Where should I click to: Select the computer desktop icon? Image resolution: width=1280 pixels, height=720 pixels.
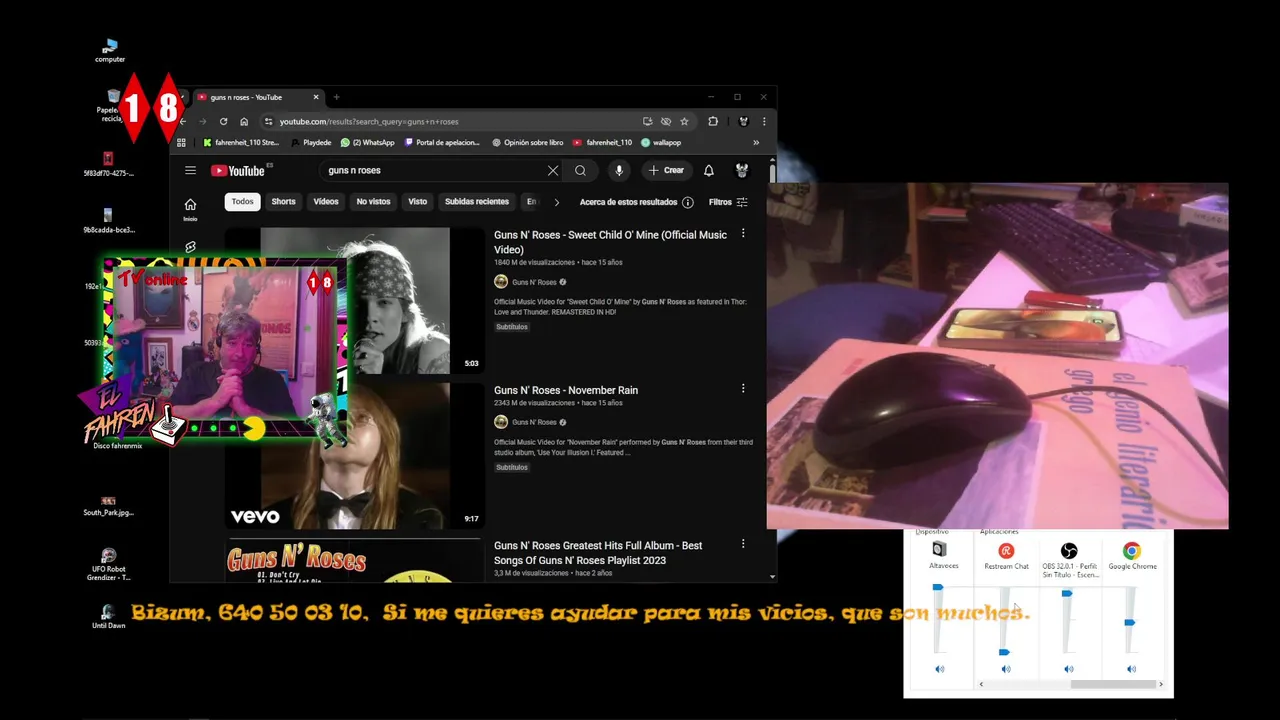pos(110,51)
